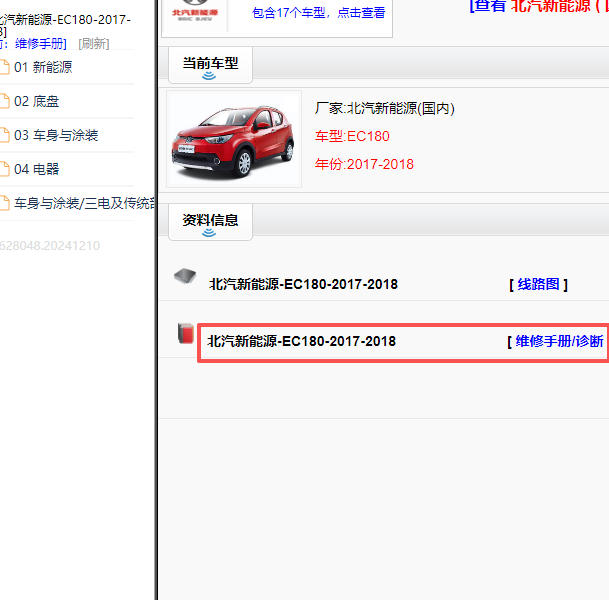
Task: Click the document icon beside 车身与涂装/三电
Action: (4, 203)
